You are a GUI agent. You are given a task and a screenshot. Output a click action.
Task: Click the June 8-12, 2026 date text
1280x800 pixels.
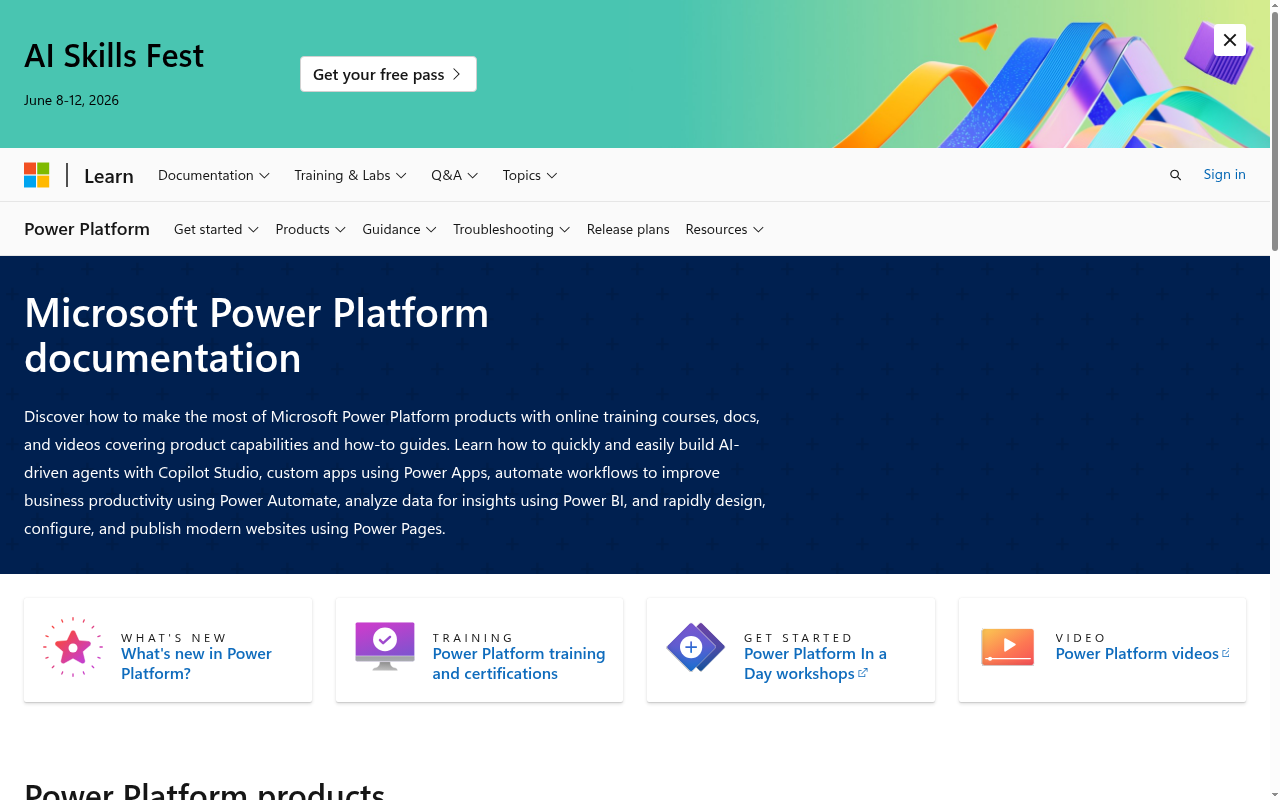click(71, 100)
